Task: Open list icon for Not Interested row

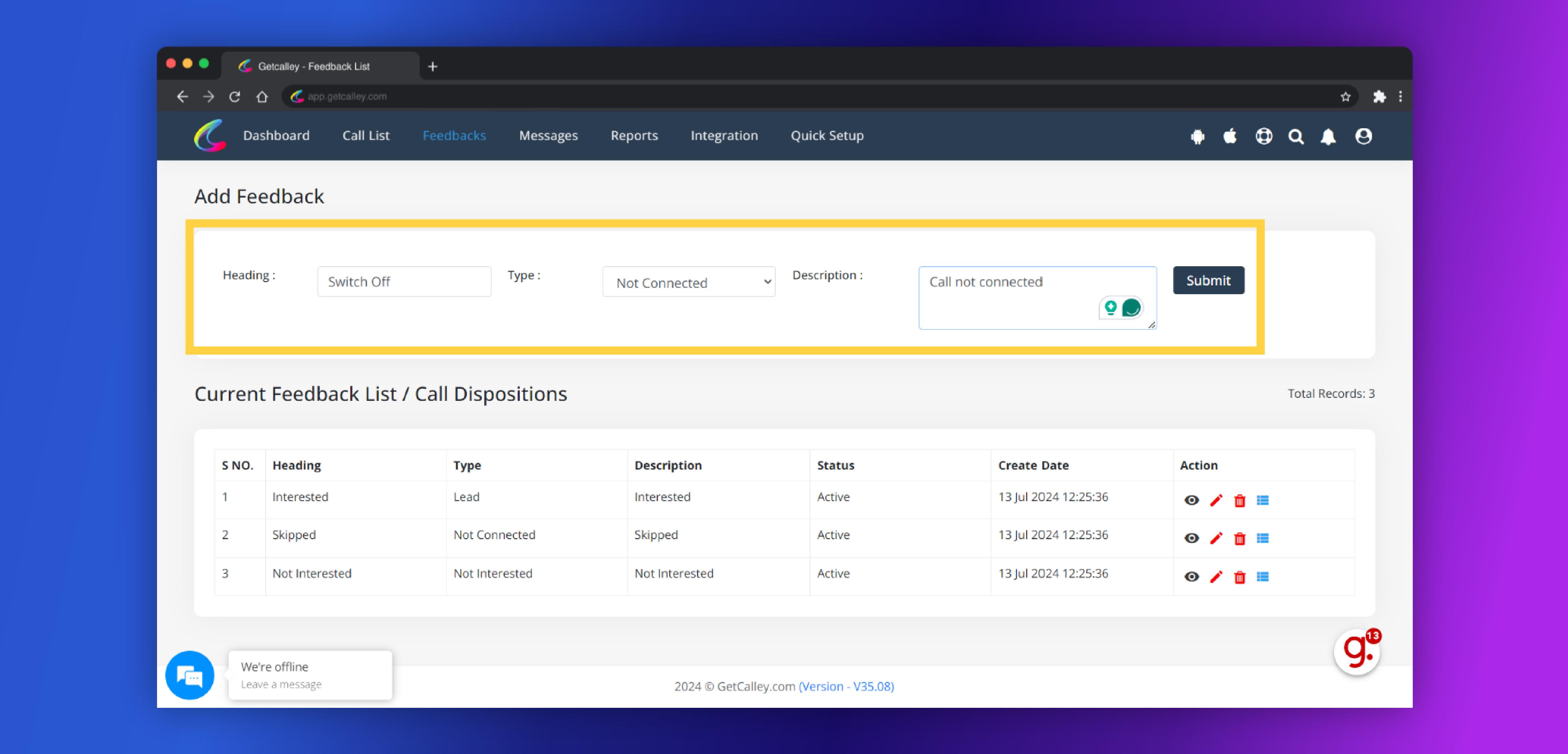Action: 1262,577
